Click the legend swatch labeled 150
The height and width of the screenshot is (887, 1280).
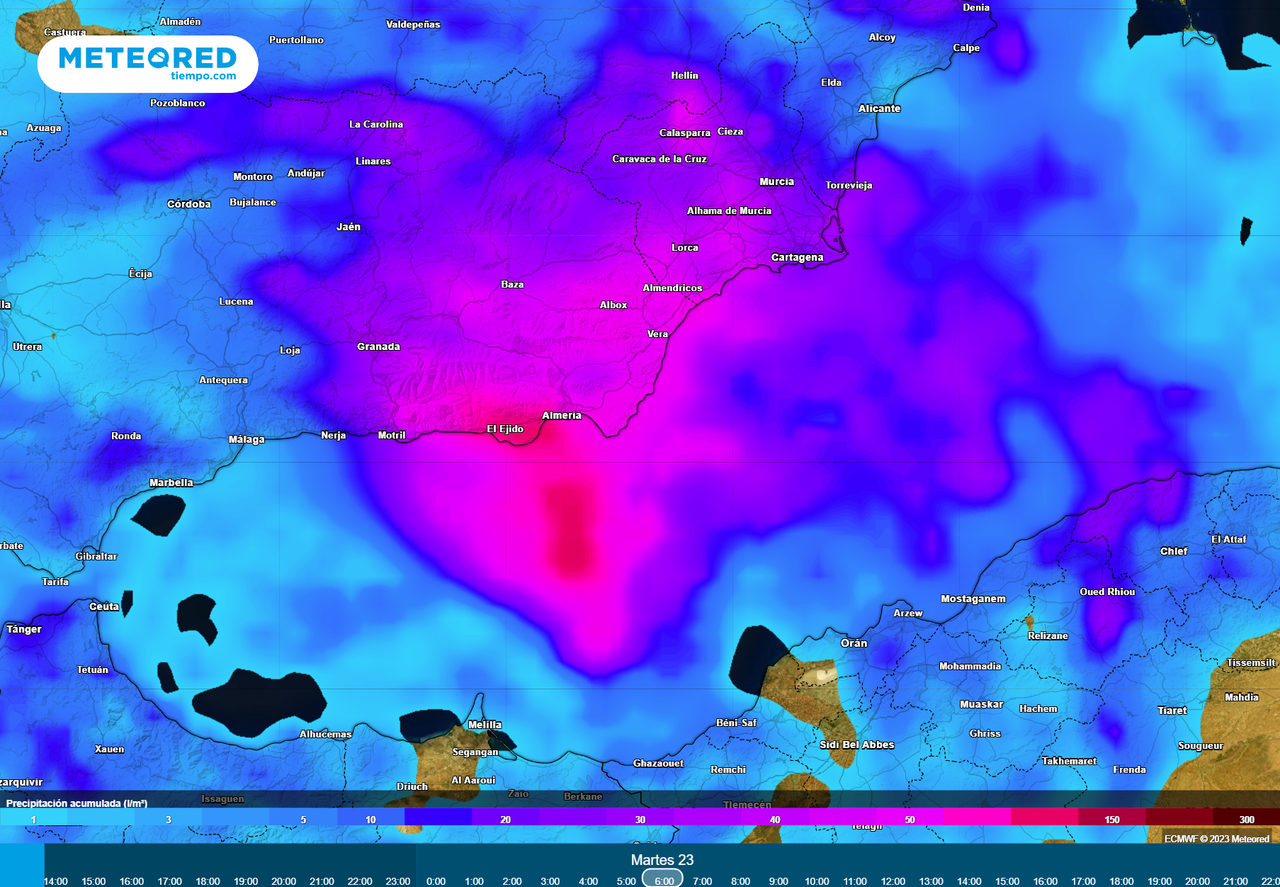pos(1112,819)
